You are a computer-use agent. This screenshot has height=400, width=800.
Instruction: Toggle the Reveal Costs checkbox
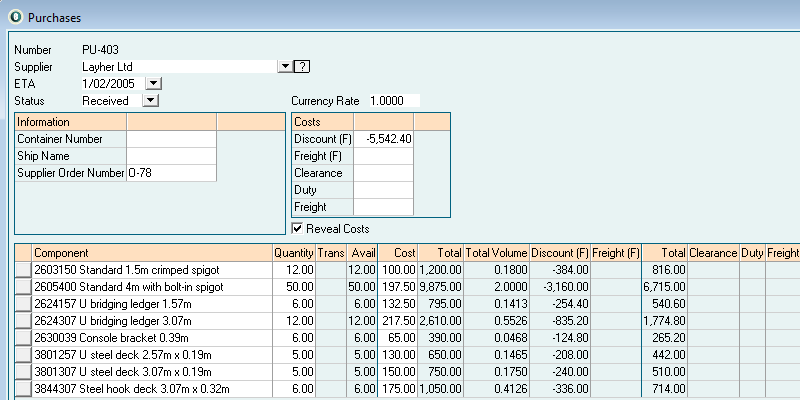tap(298, 229)
